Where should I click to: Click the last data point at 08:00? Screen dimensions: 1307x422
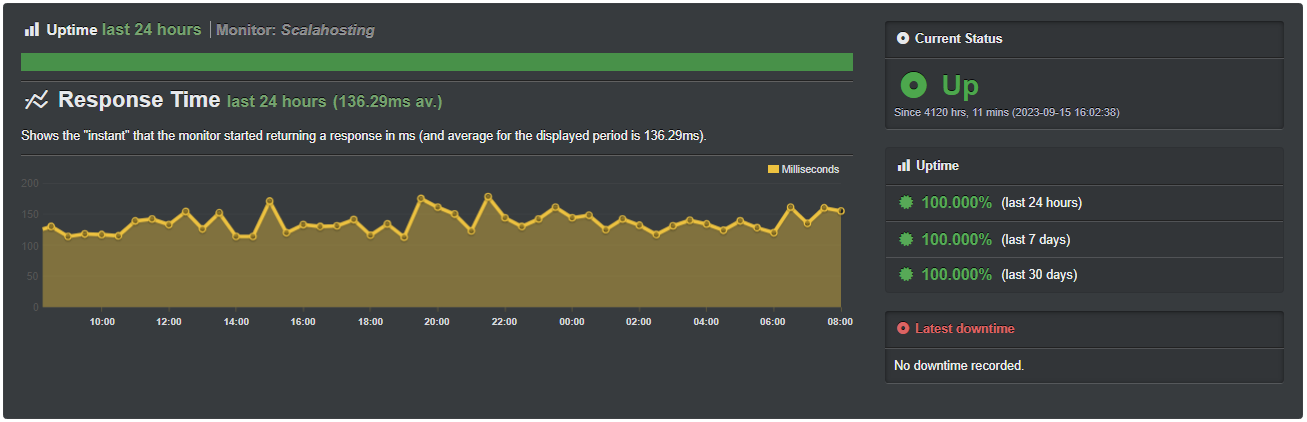pyautogui.click(x=841, y=211)
